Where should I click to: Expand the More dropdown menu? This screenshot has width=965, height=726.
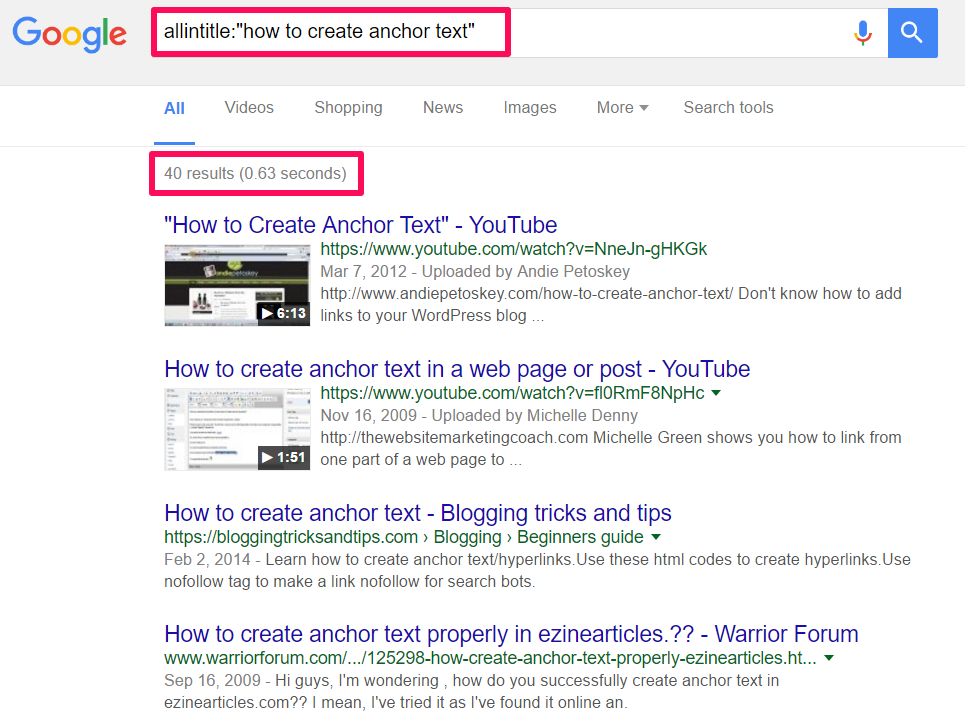(622, 108)
